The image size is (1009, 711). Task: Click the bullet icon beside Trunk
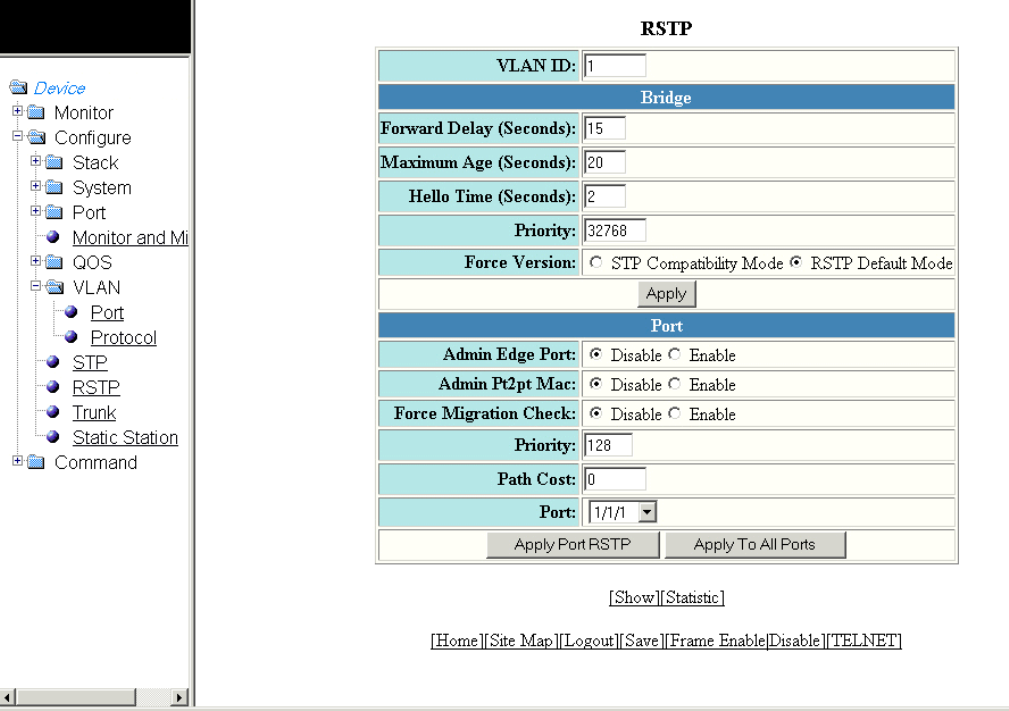(53, 412)
